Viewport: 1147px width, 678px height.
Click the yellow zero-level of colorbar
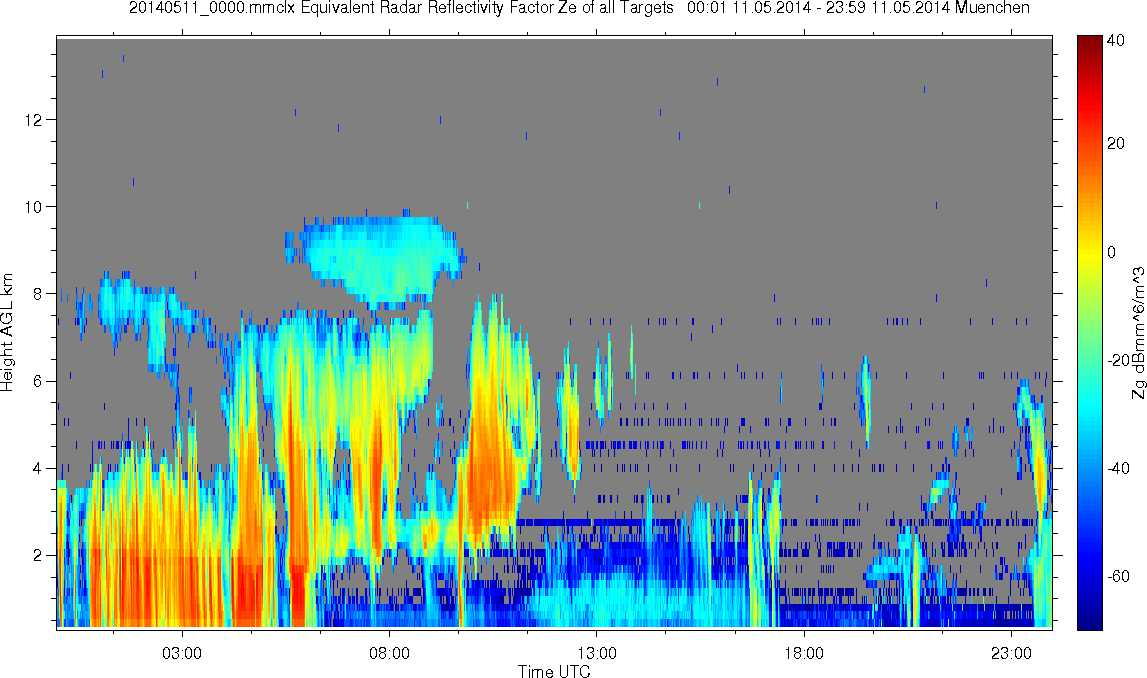pyautogui.click(x=1089, y=252)
